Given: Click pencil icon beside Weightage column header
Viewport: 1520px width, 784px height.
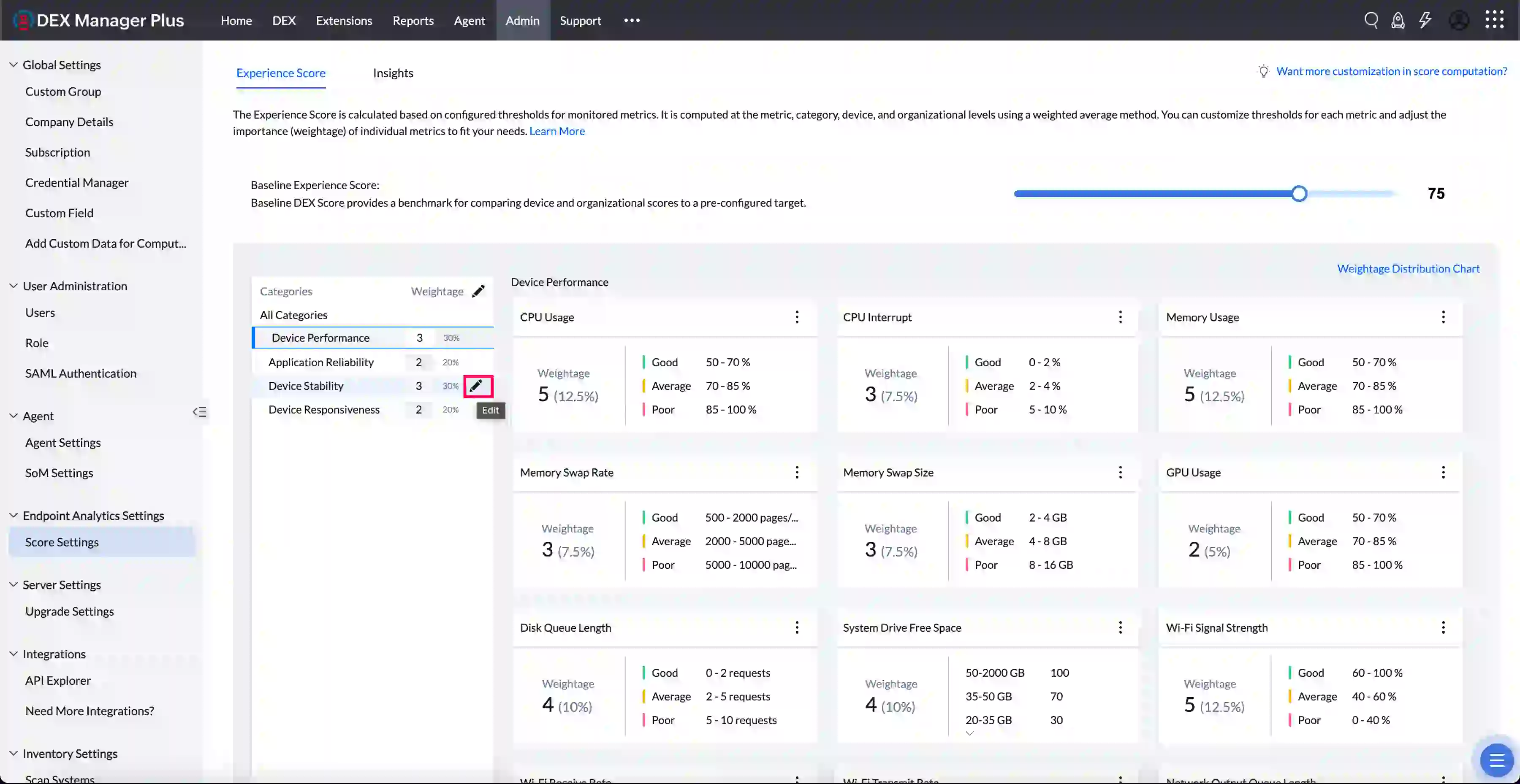Looking at the screenshot, I should point(478,291).
